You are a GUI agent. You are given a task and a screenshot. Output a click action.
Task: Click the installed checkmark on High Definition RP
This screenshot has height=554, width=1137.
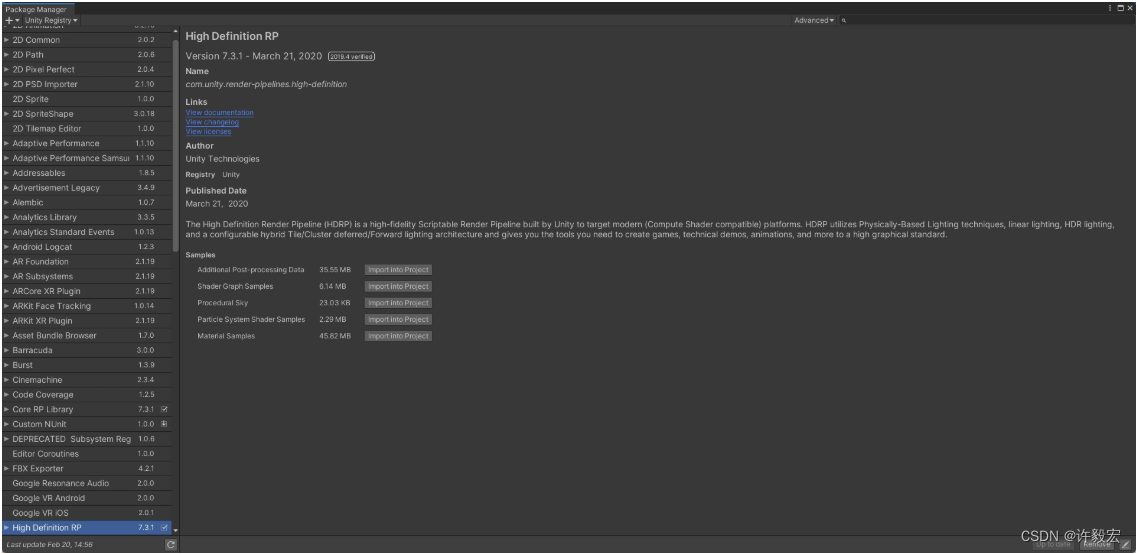(x=165, y=528)
